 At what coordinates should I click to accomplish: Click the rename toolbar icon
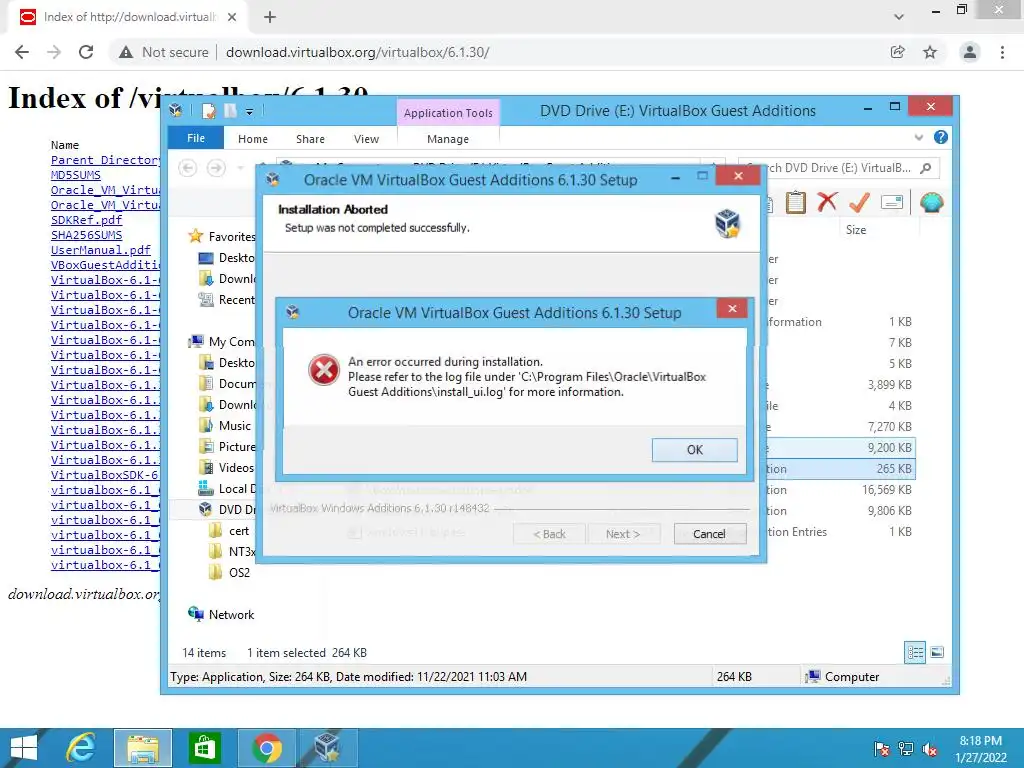(x=891, y=202)
